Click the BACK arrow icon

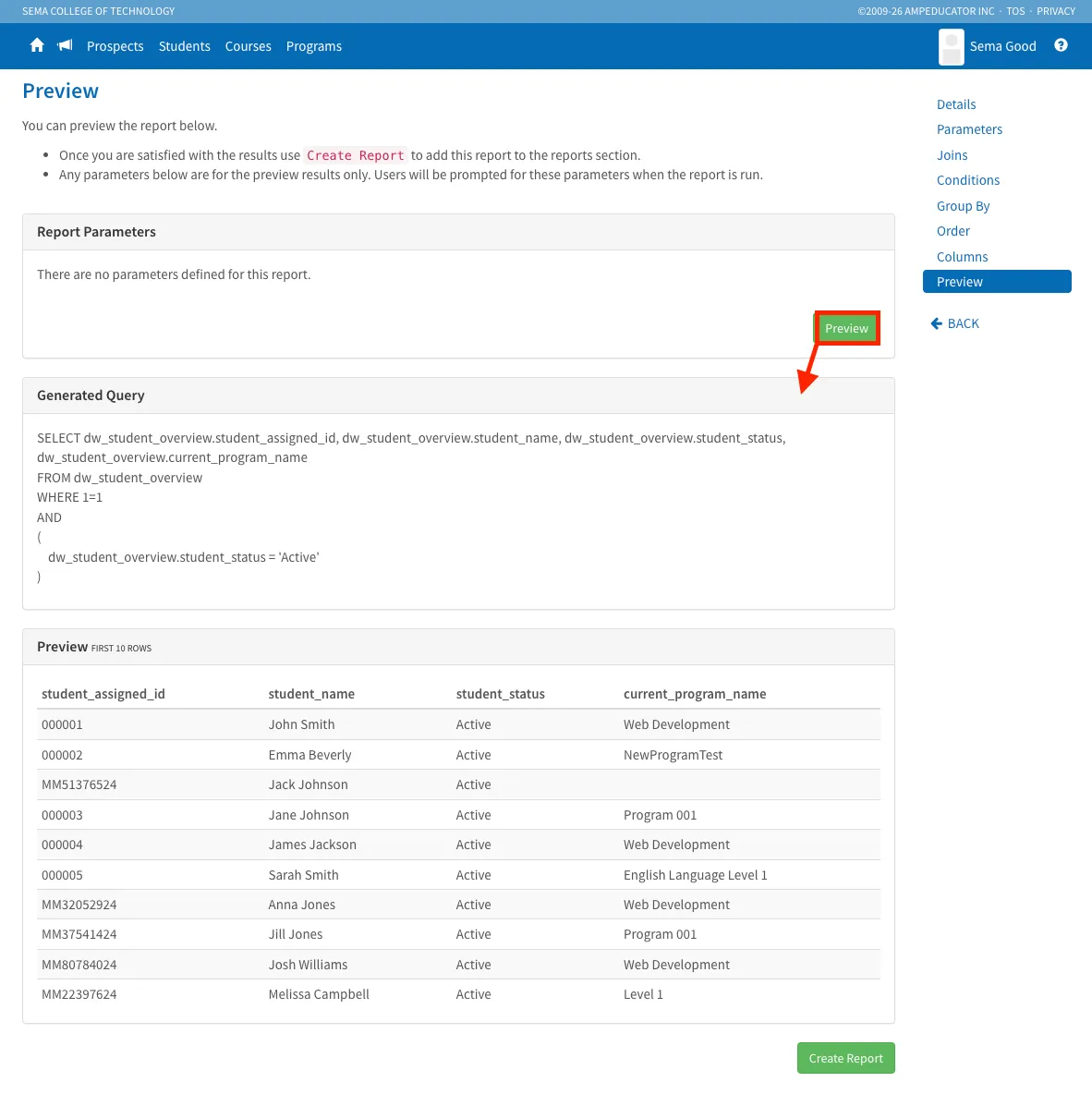coord(937,323)
